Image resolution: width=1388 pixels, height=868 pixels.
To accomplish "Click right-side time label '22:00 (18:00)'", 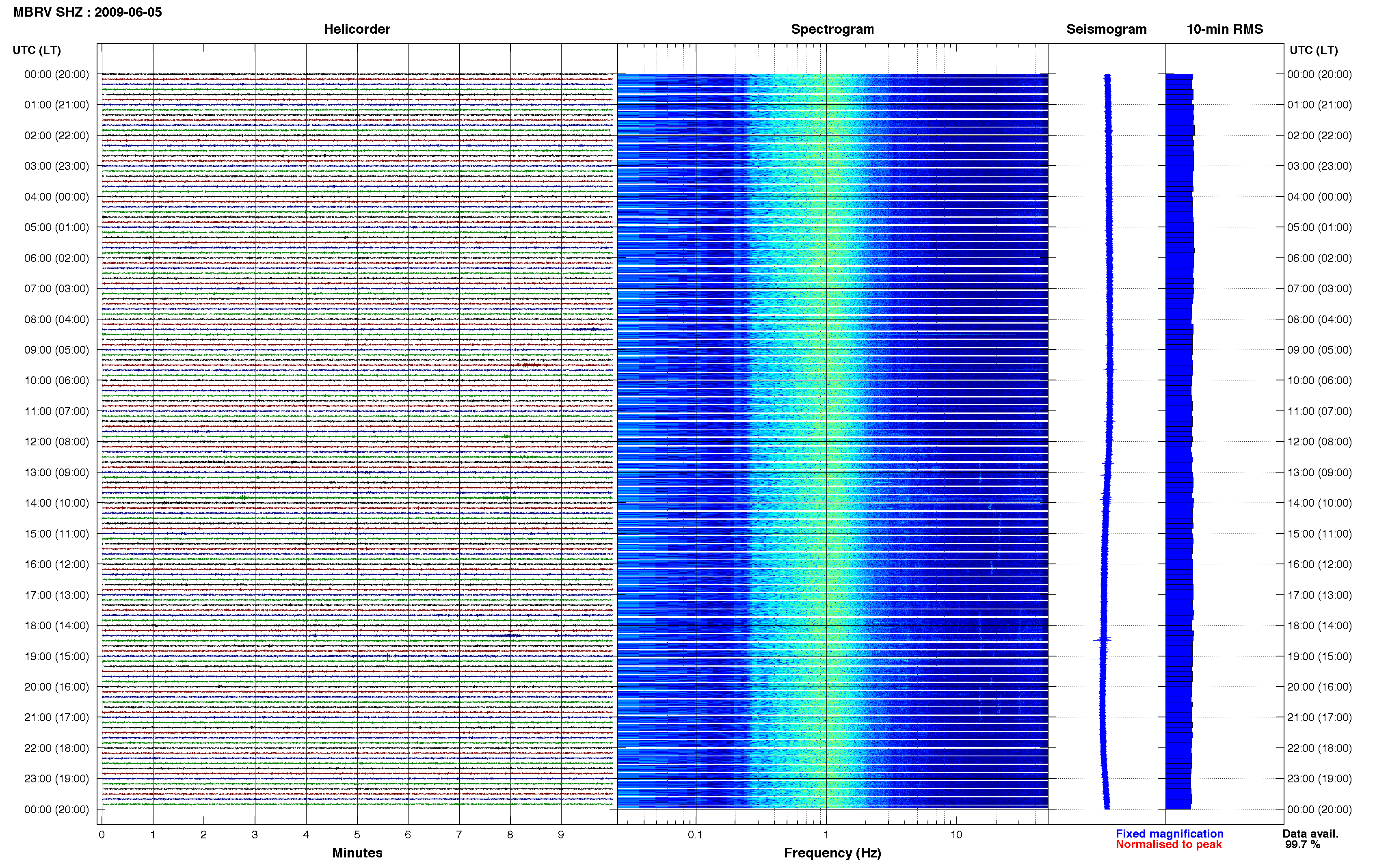I will coord(1319,748).
